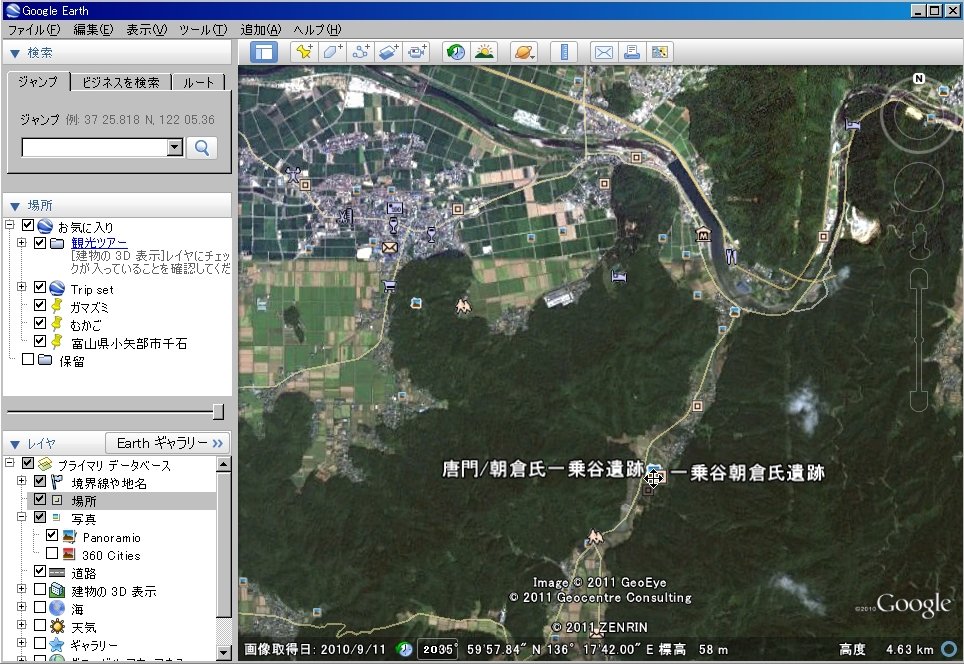
Task: Uncheck the Panoramio layer checkbox
Action: 52,537
